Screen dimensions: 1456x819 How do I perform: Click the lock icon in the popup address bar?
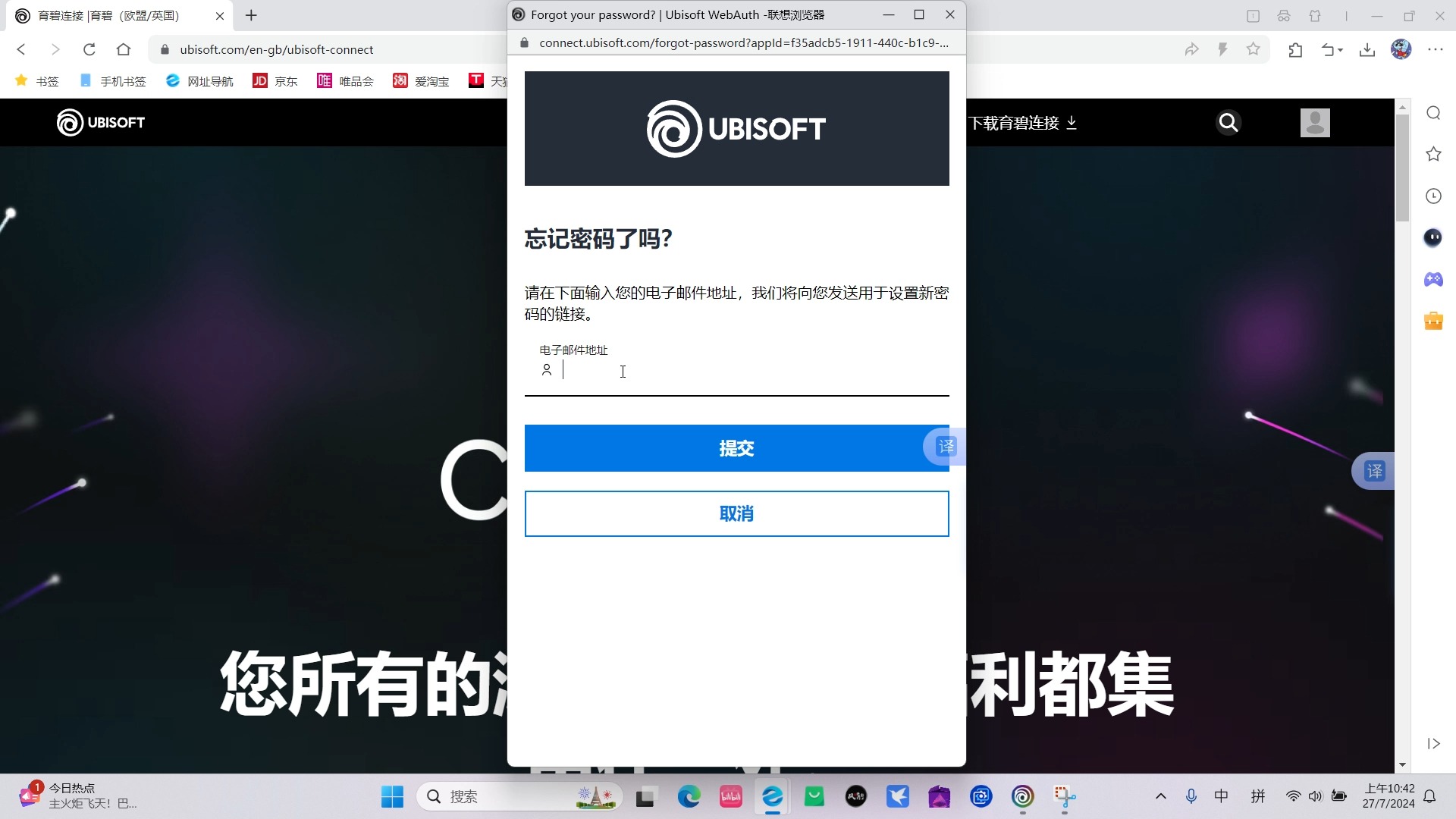pos(523,42)
